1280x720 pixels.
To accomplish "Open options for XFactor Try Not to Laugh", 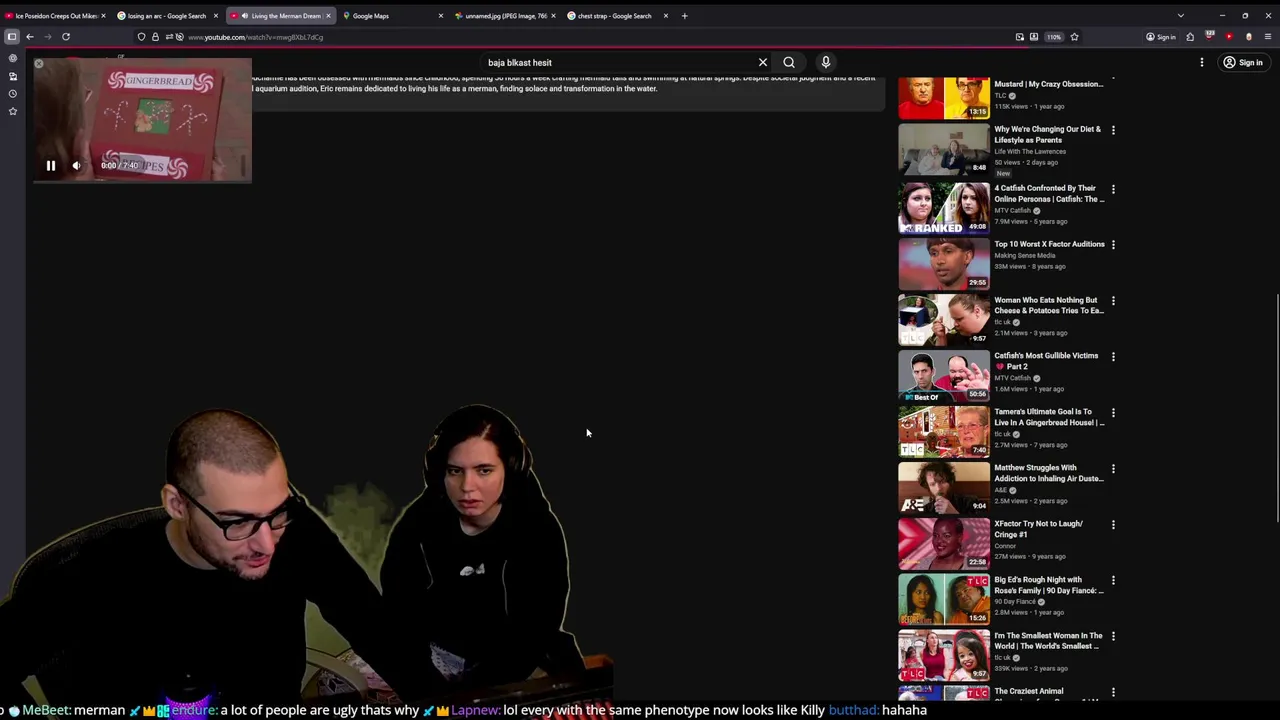I will click(x=1113, y=525).
